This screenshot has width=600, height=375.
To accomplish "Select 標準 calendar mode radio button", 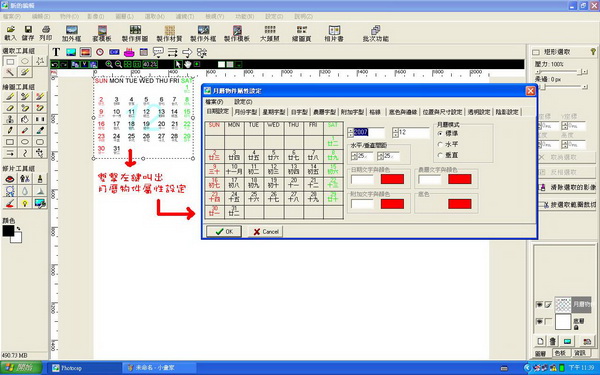I will 440,134.
